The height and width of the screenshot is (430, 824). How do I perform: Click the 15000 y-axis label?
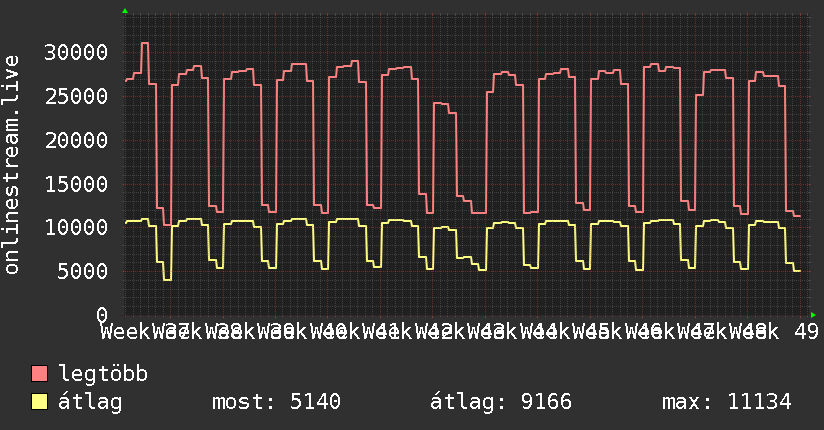click(76, 184)
